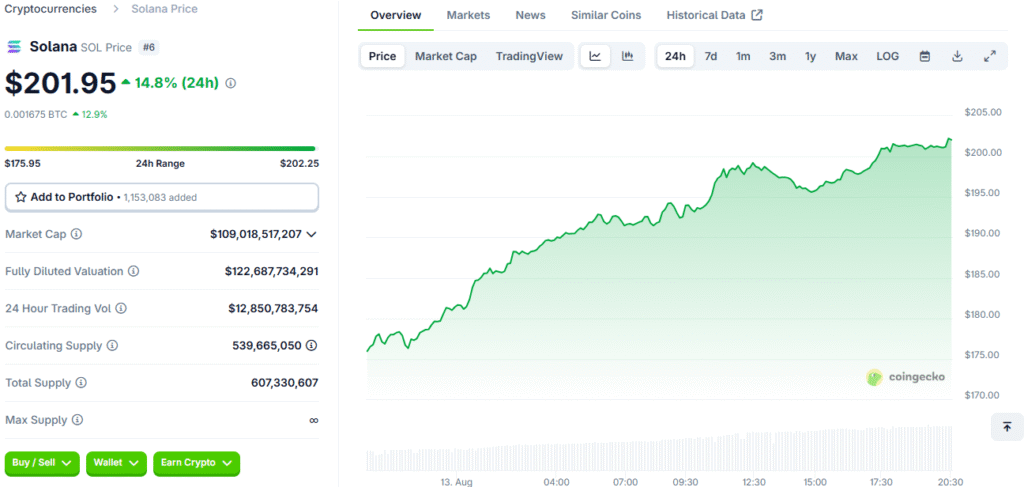Screen dimensions: 1024x487
Task: Open the Buy / Sell dropdown
Action: [x=42, y=463]
